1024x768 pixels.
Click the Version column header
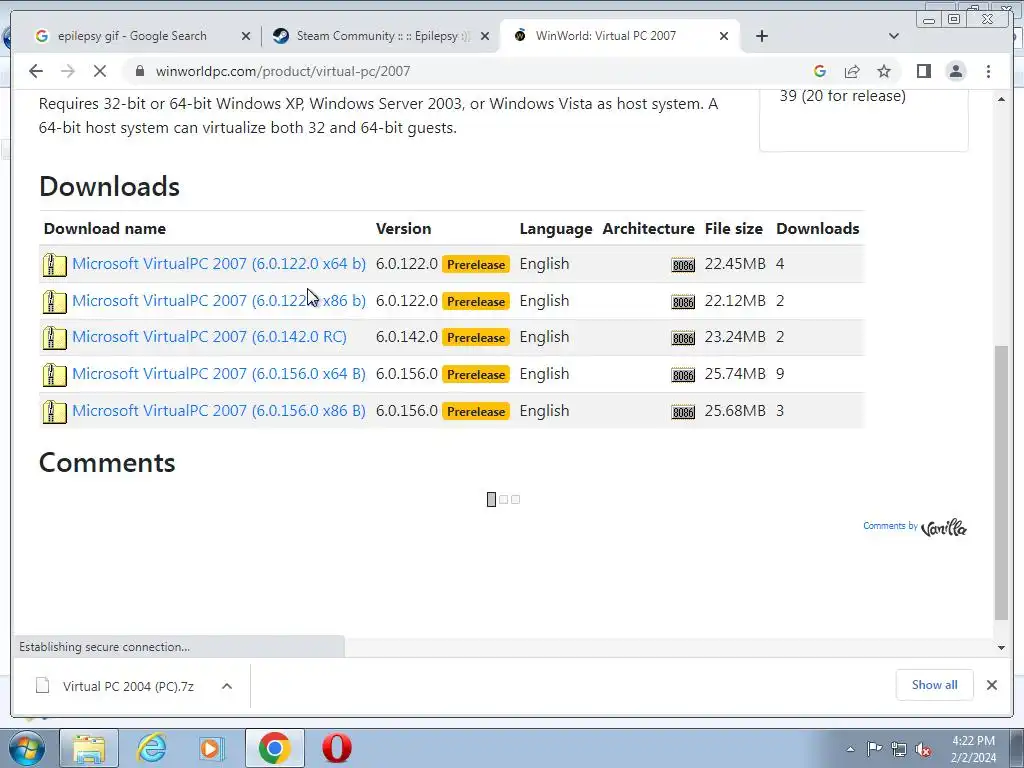[404, 229]
